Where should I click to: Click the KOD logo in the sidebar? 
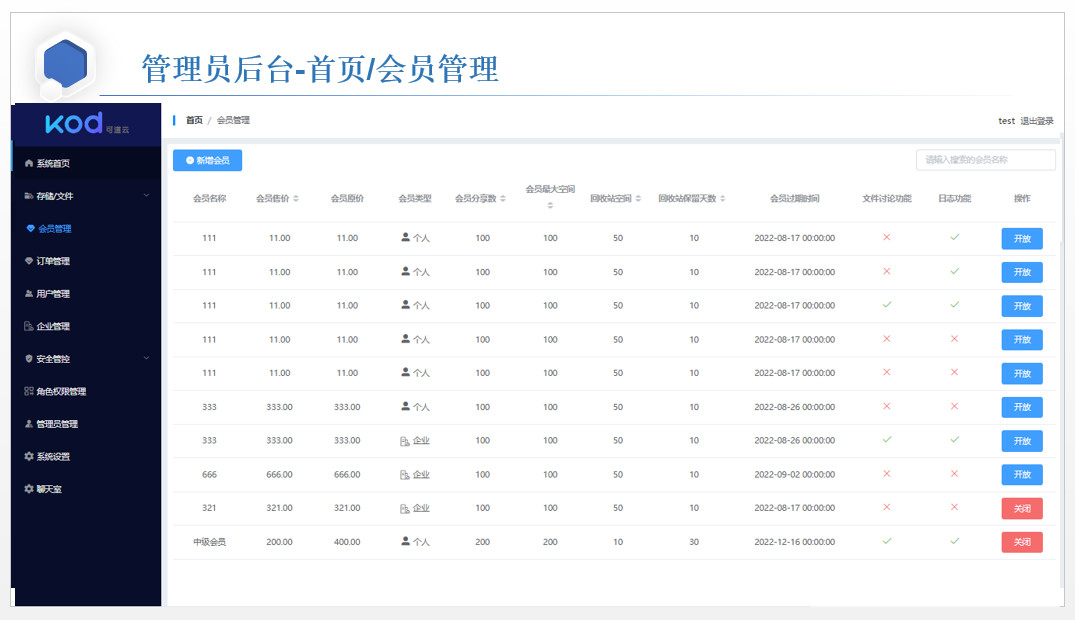click(x=86, y=123)
